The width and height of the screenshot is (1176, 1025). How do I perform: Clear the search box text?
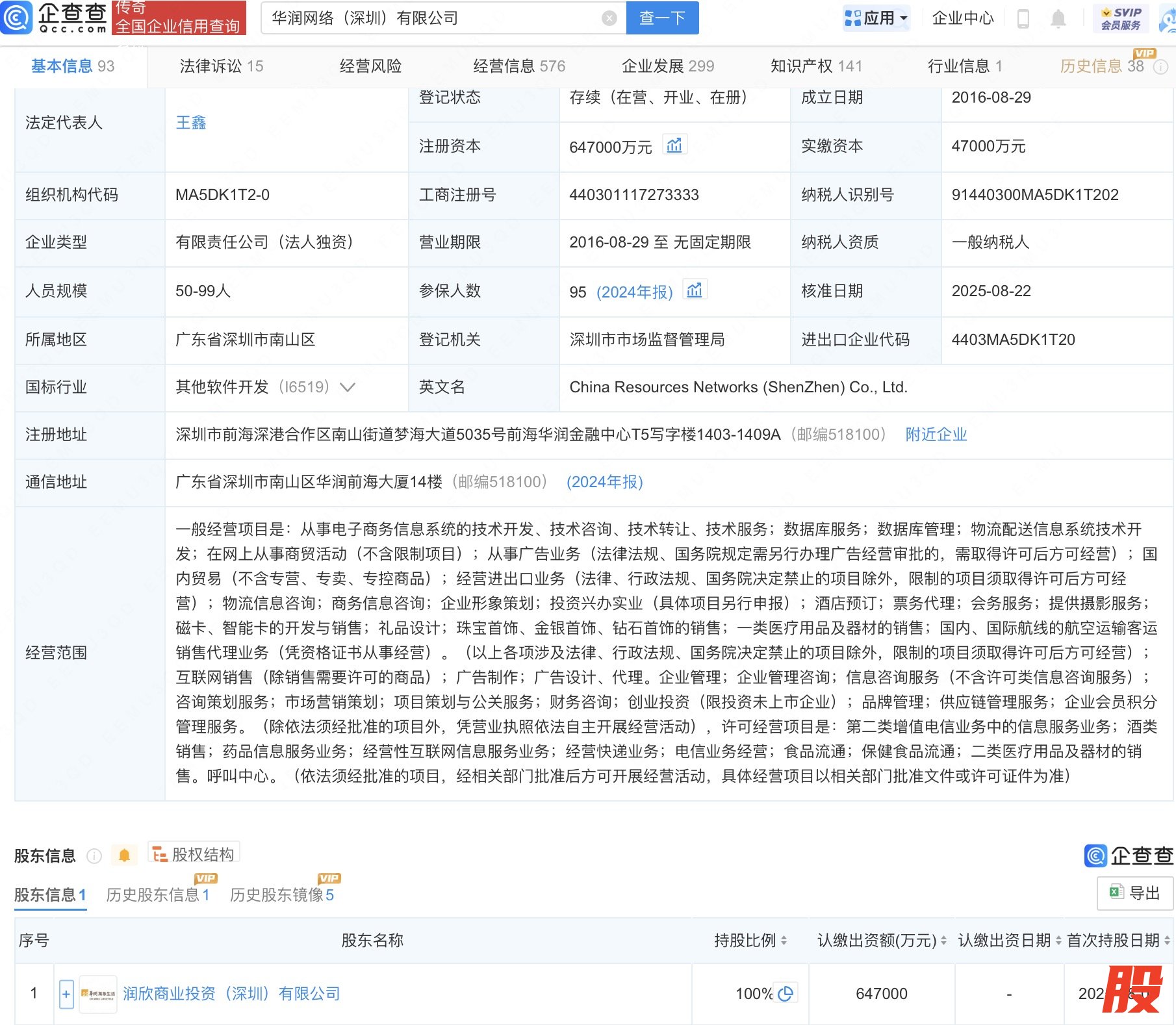(x=609, y=18)
